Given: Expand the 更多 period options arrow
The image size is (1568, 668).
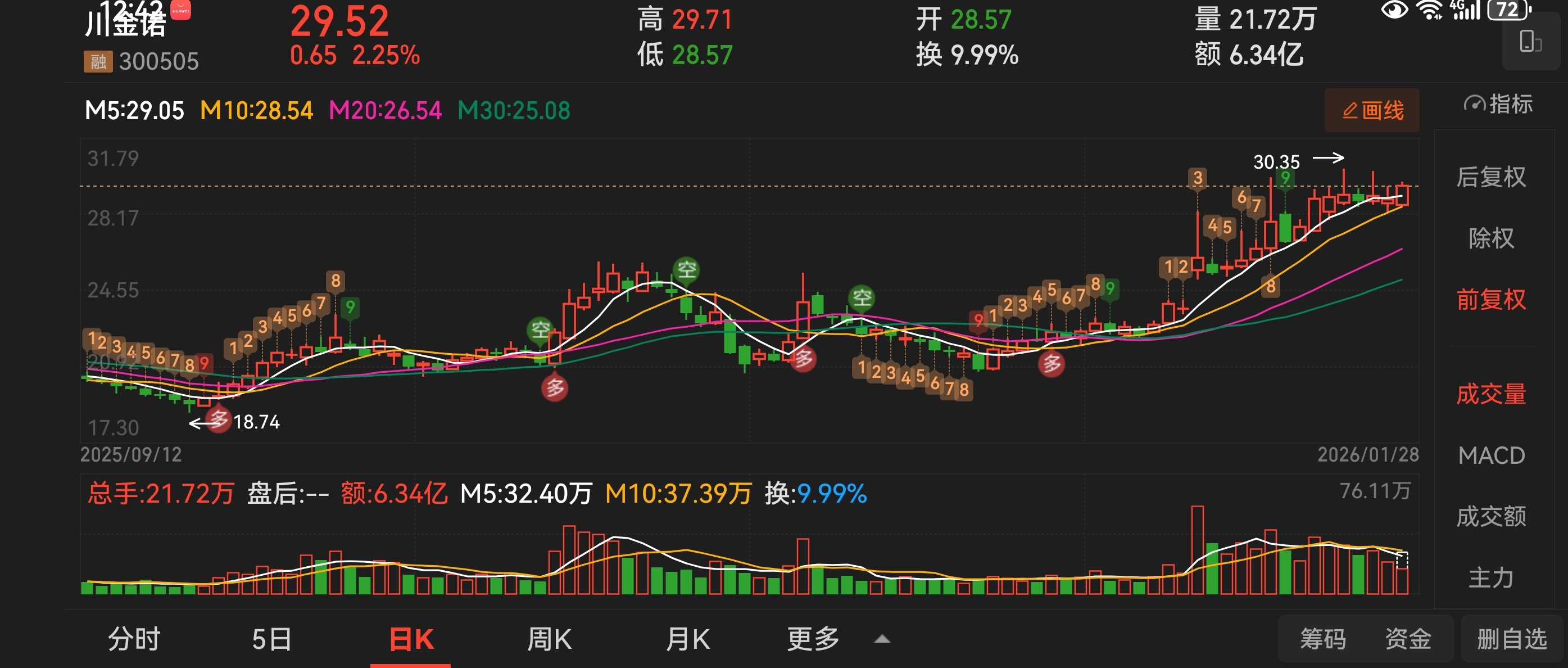Looking at the screenshot, I should pos(882,639).
